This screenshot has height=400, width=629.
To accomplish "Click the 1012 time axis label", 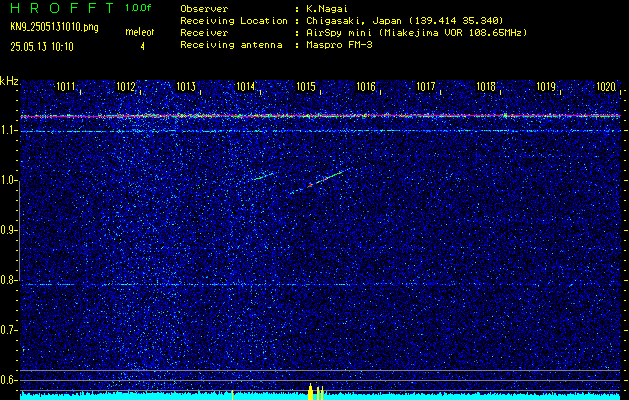I will (126, 86).
